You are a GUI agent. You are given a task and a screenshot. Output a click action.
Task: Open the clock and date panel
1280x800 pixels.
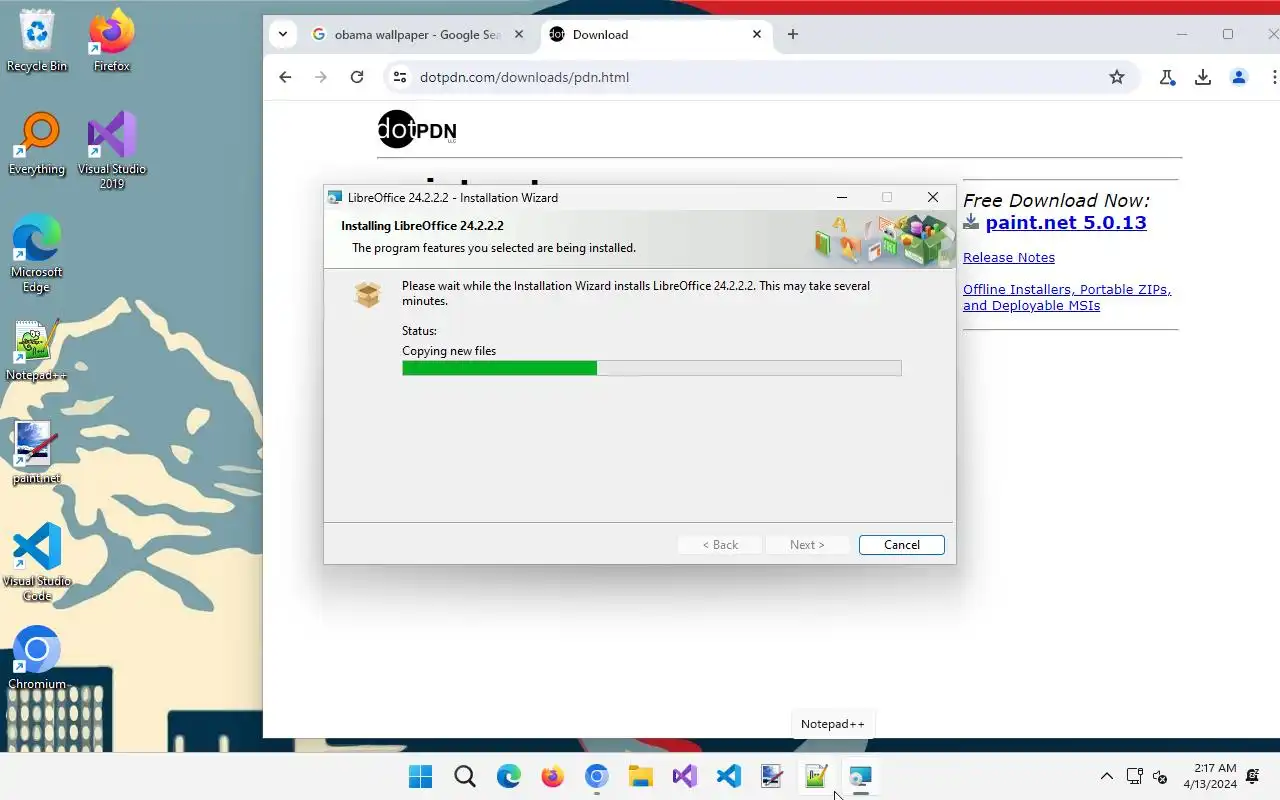point(1210,776)
